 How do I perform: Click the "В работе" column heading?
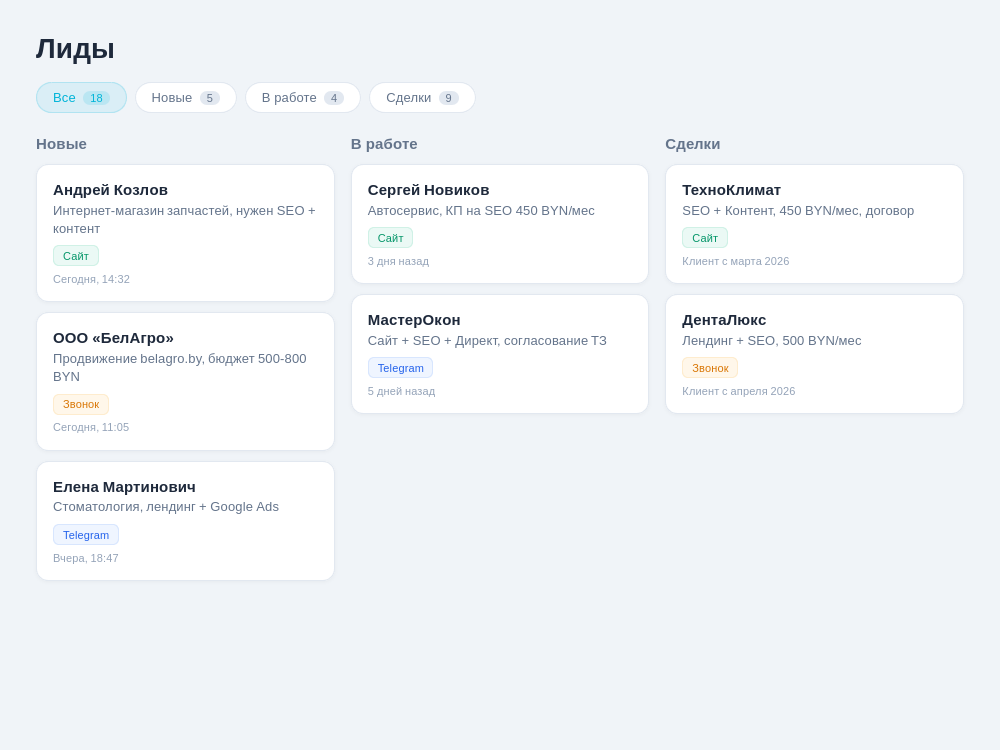coord(384,144)
